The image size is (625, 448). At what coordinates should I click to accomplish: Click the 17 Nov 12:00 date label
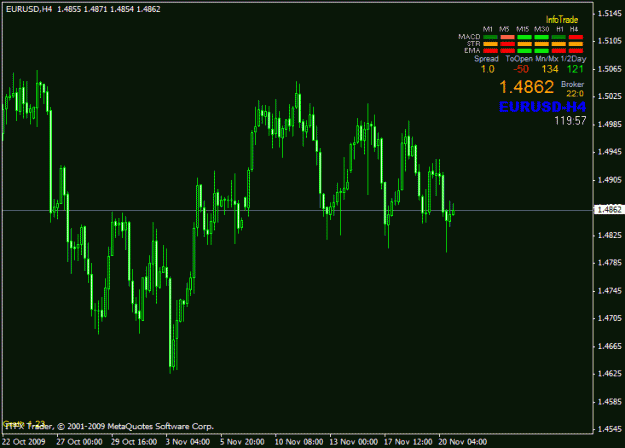(408, 442)
